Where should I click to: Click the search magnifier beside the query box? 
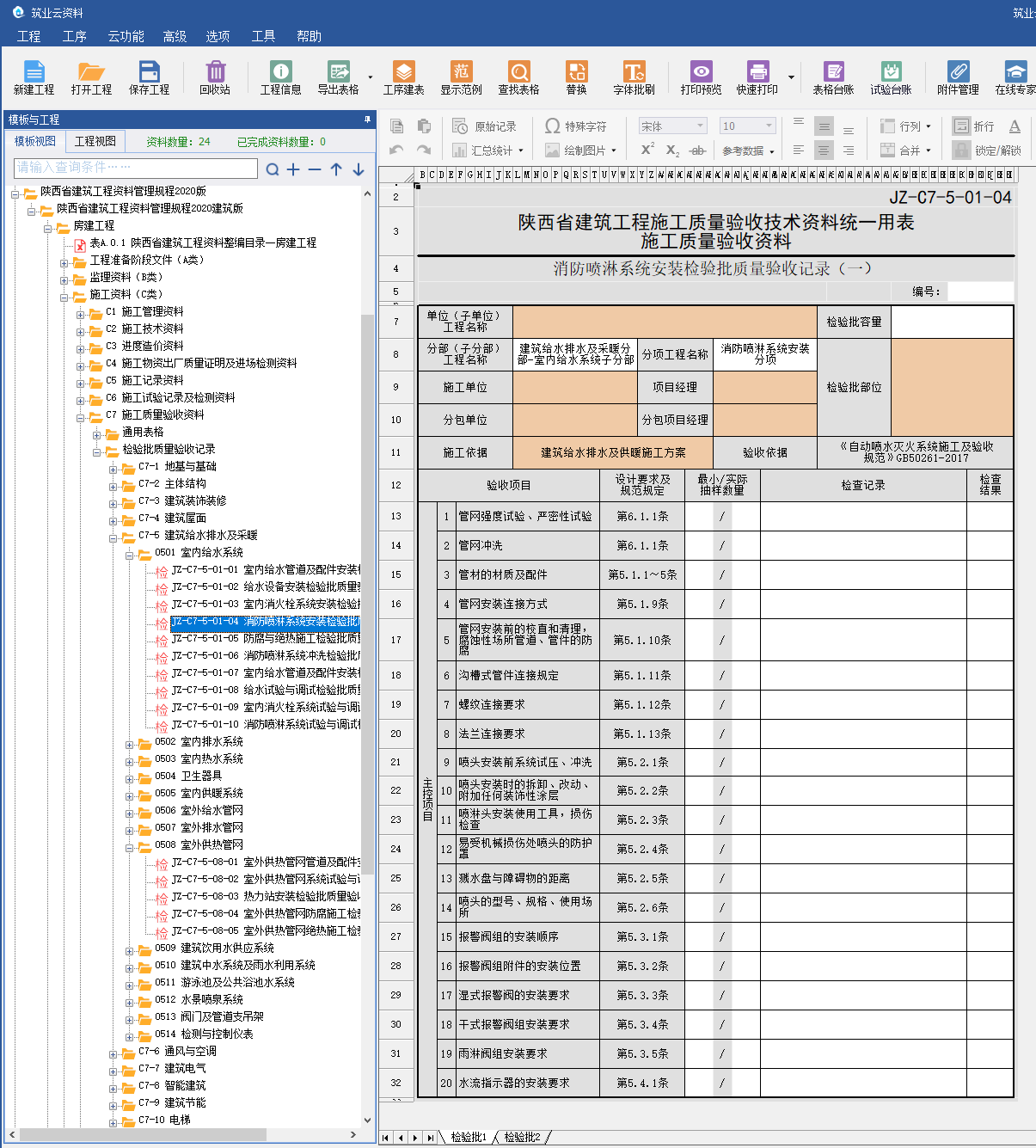tap(273, 169)
